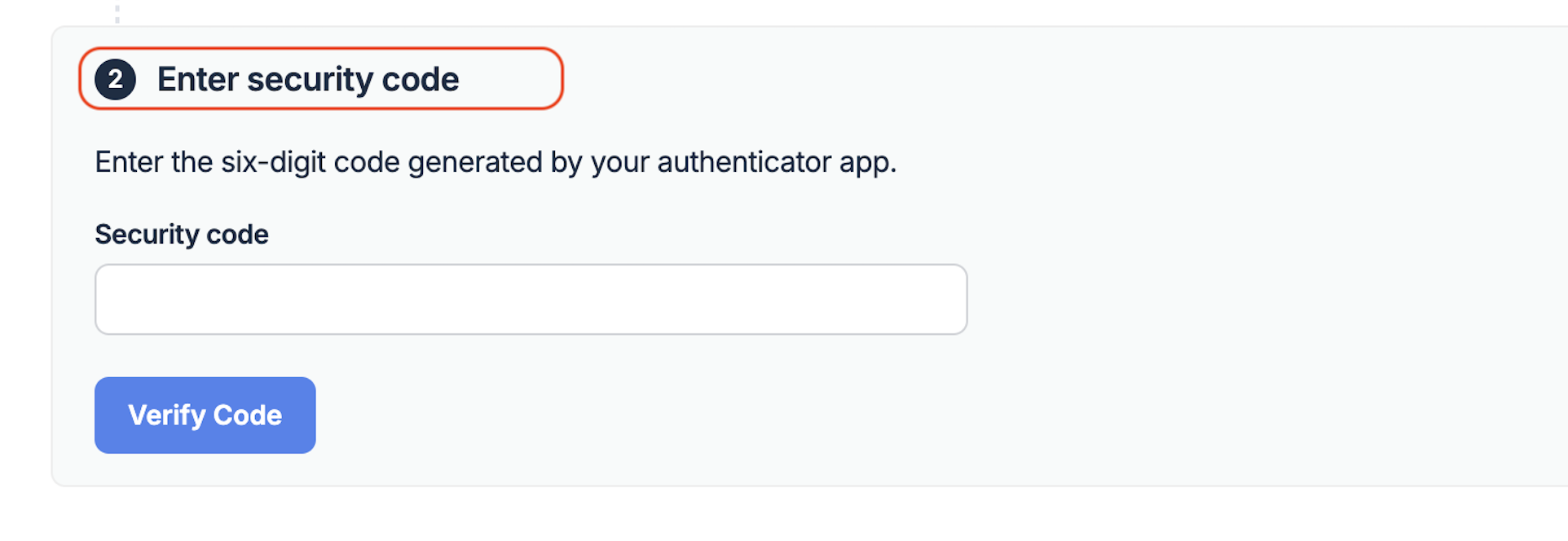Click the word "Enter" in the step heading

coord(197,79)
